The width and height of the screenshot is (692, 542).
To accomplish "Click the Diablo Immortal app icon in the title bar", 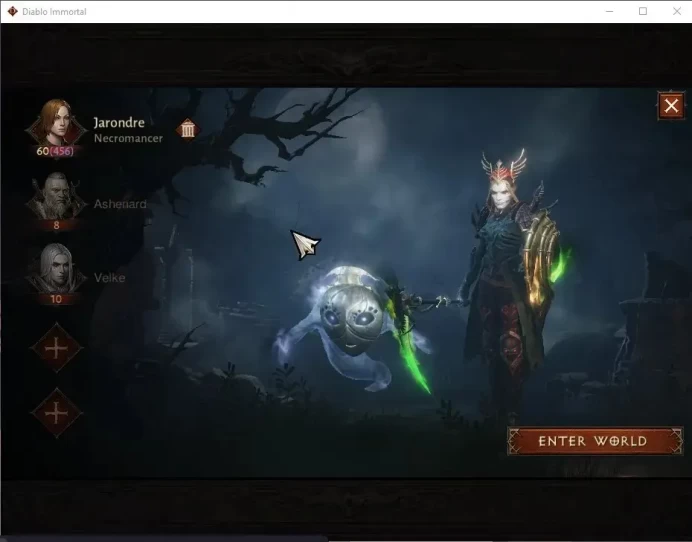I will point(12,11).
